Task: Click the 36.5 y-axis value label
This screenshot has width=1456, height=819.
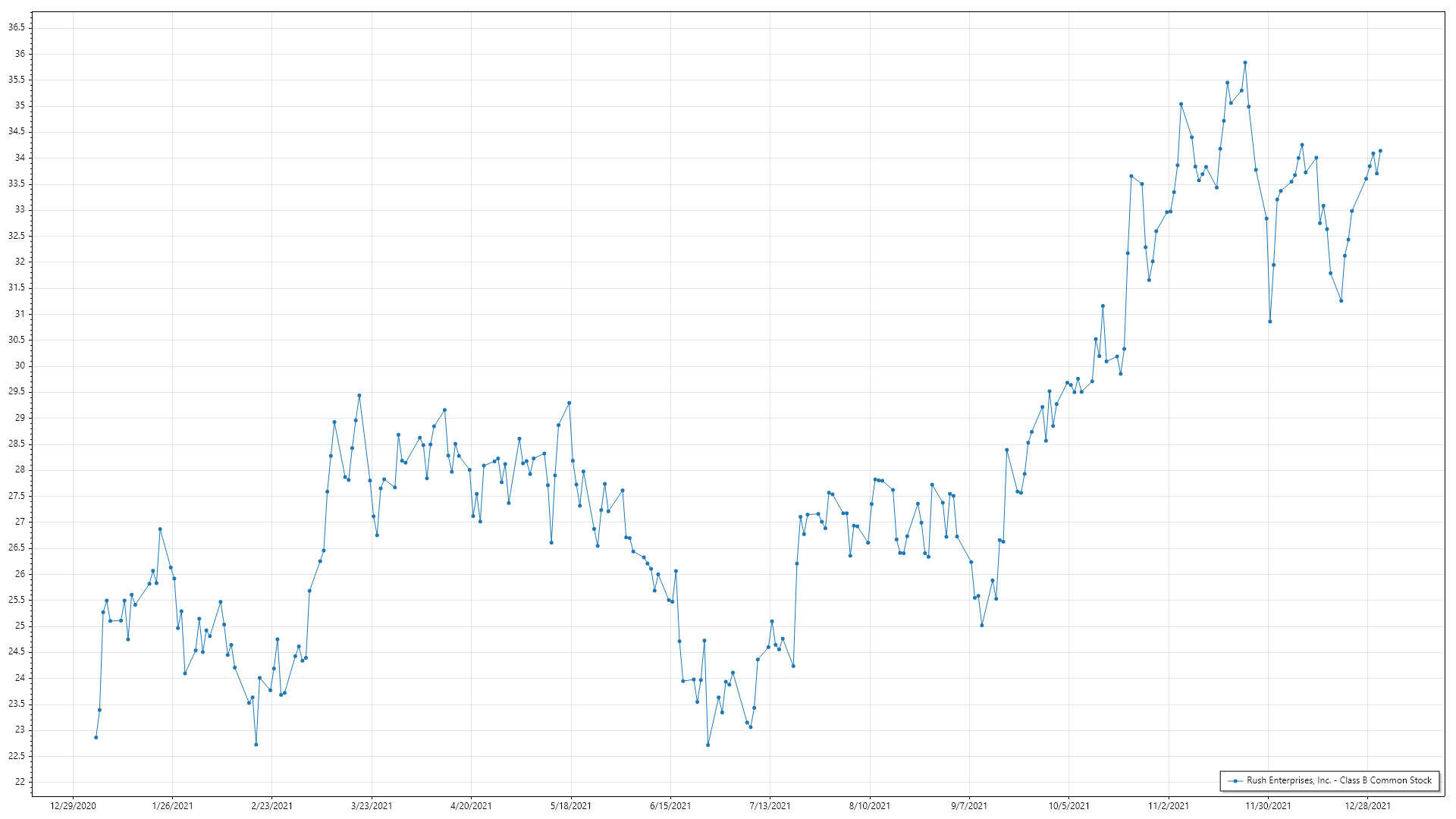Action: pyautogui.click(x=17, y=27)
